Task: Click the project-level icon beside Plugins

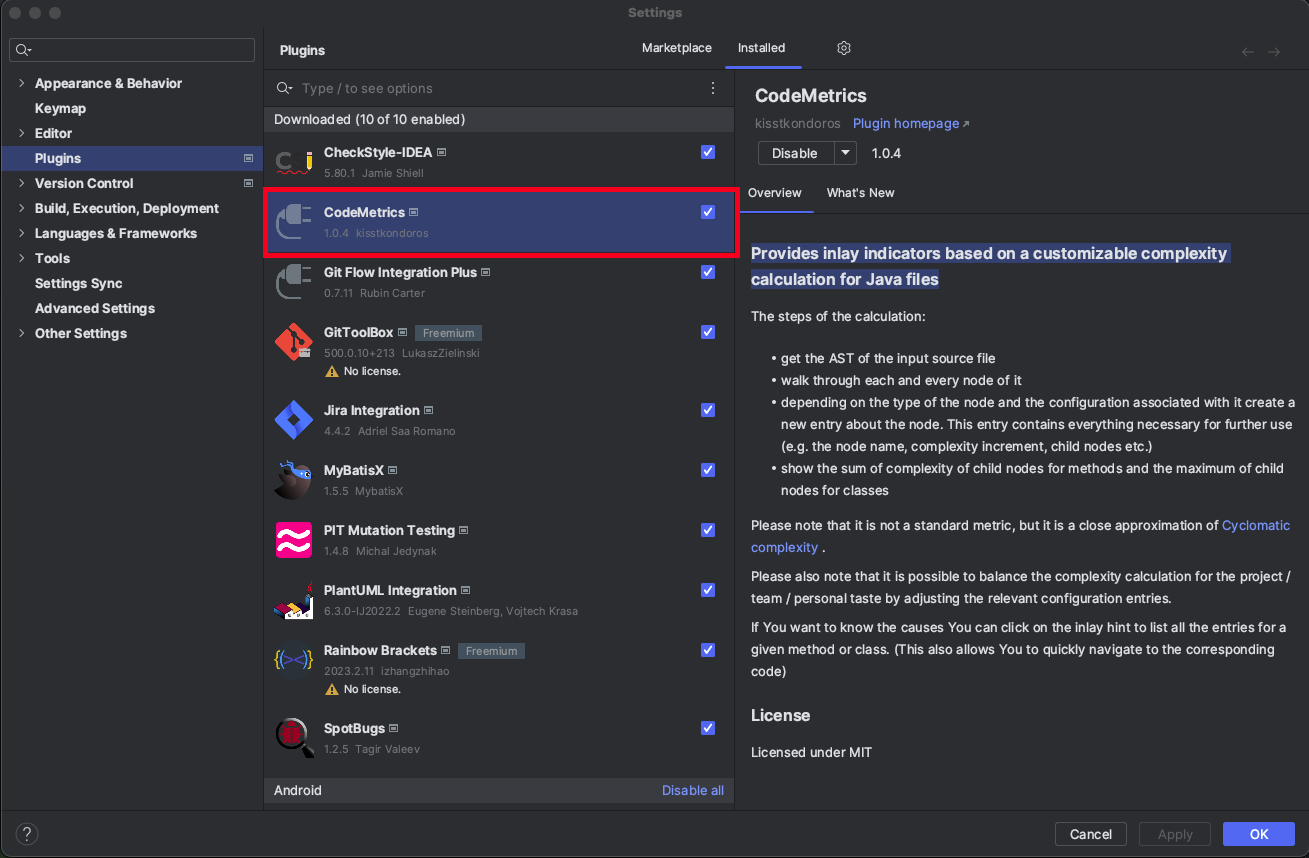Action: click(x=249, y=158)
